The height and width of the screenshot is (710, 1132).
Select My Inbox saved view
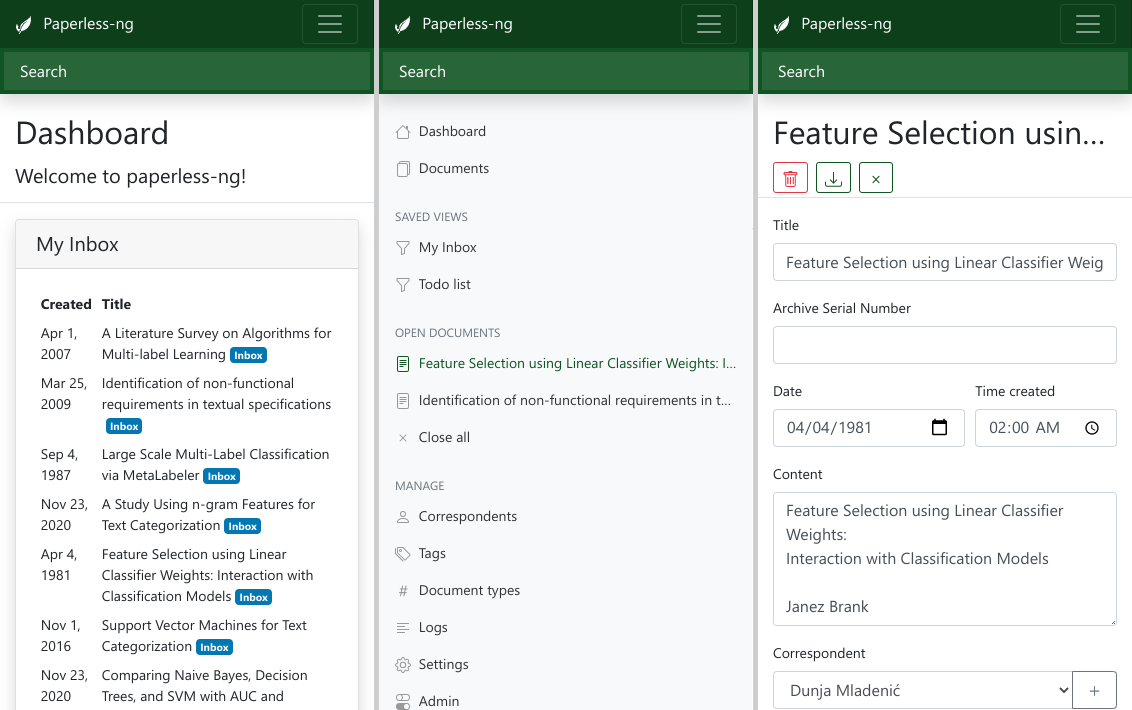(x=447, y=247)
